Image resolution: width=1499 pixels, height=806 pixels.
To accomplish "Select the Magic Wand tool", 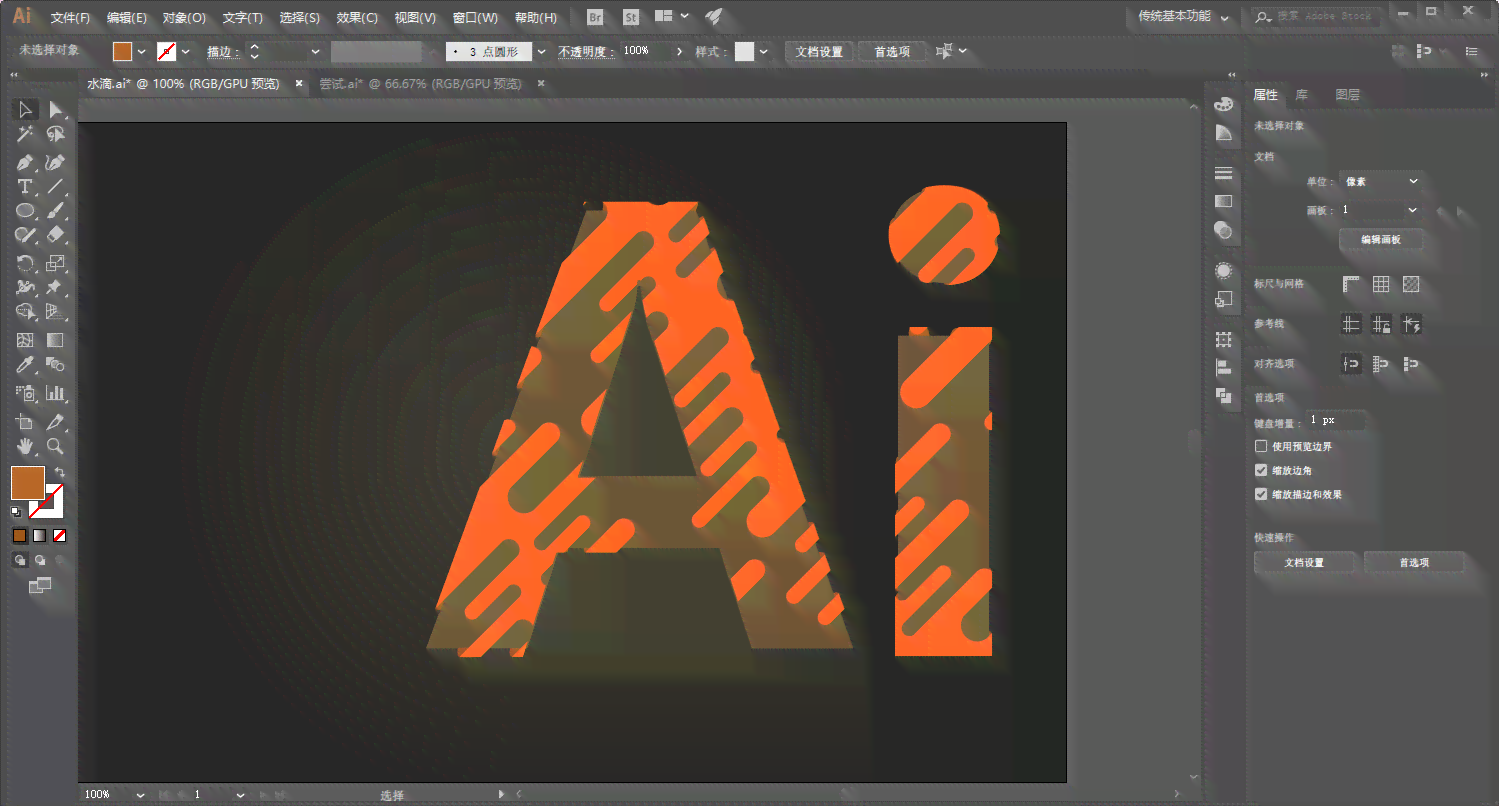I will click(26, 135).
